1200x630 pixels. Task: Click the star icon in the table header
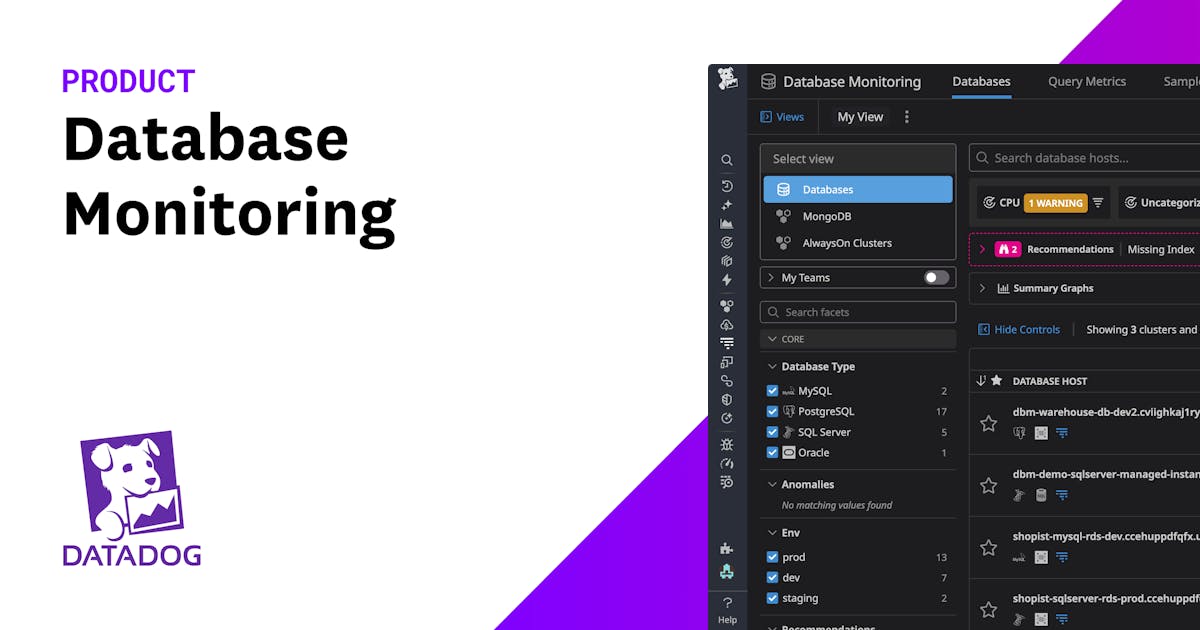pos(996,381)
